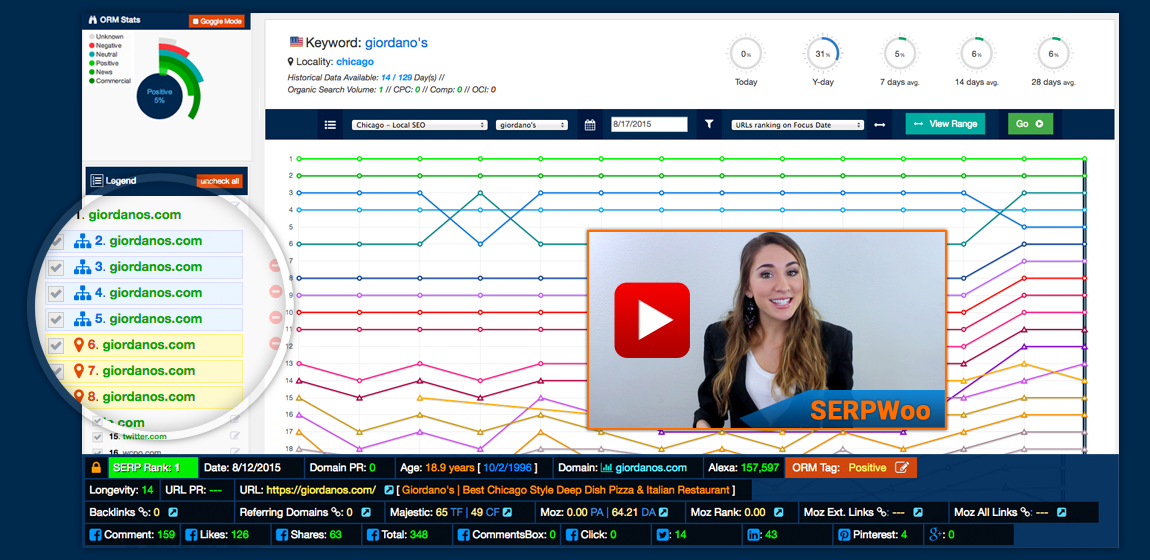Viewport: 1150px width, 560px height.
Task: Click the date field showing 8/17/2015
Action: [649, 125]
